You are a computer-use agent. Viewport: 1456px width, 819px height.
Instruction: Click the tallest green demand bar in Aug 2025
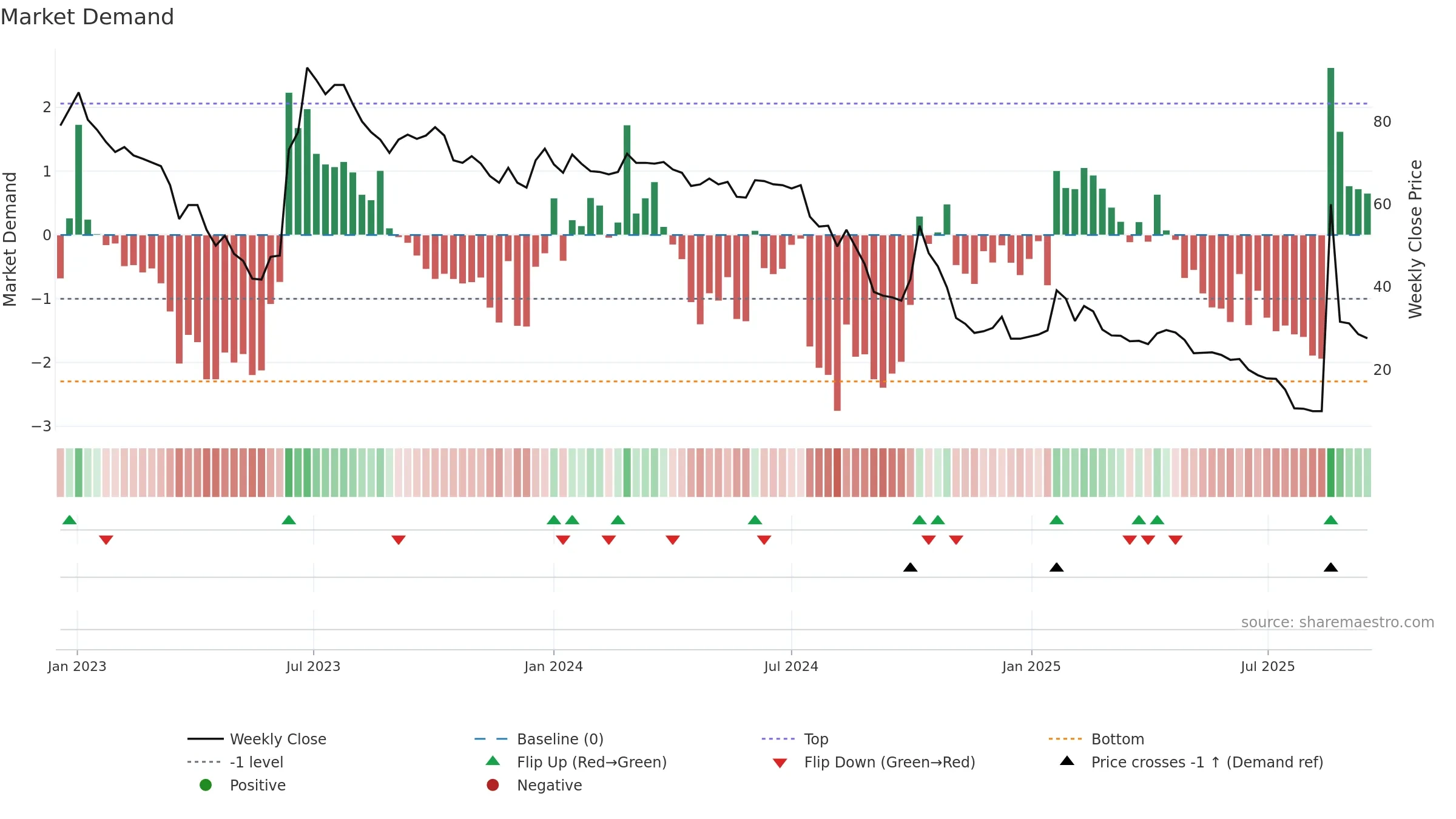1330,151
